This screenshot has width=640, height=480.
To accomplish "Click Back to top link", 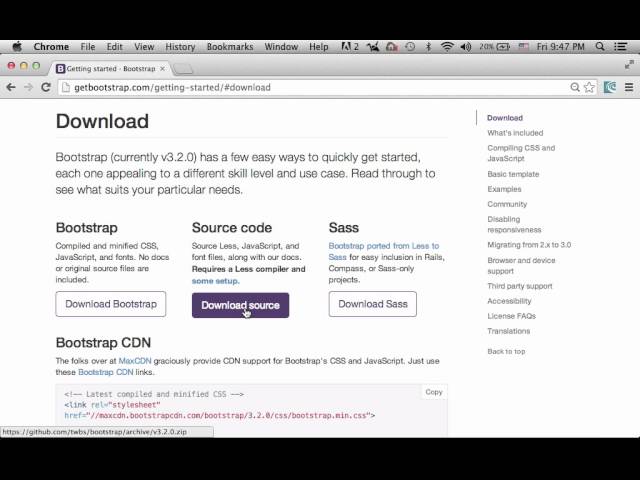I will tap(506, 351).
